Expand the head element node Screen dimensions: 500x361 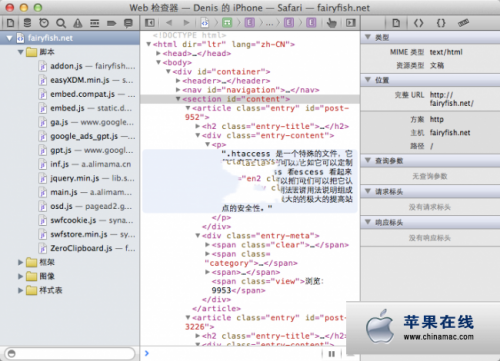(159, 53)
